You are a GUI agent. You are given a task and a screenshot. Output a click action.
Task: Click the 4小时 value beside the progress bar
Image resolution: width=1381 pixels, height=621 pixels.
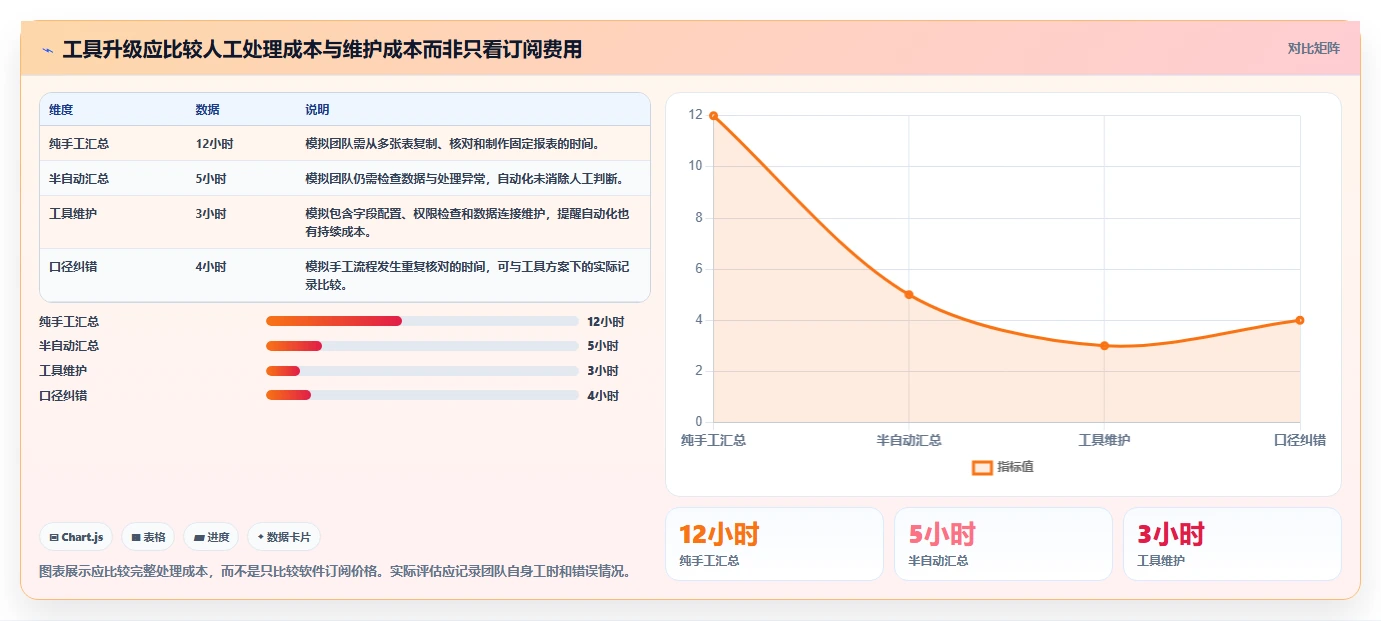(602, 396)
